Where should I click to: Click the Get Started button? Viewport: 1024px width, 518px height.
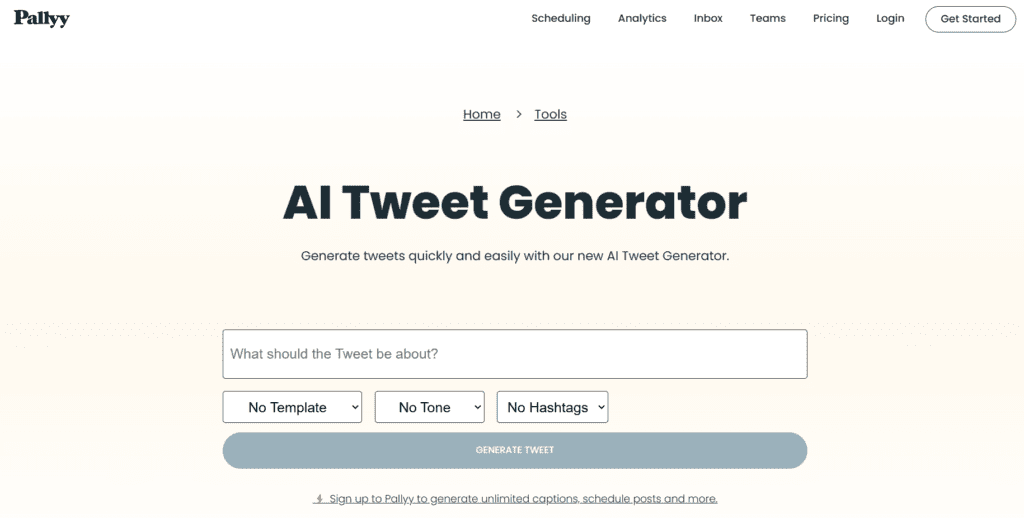pyautogui.click(x=970, y=19)
